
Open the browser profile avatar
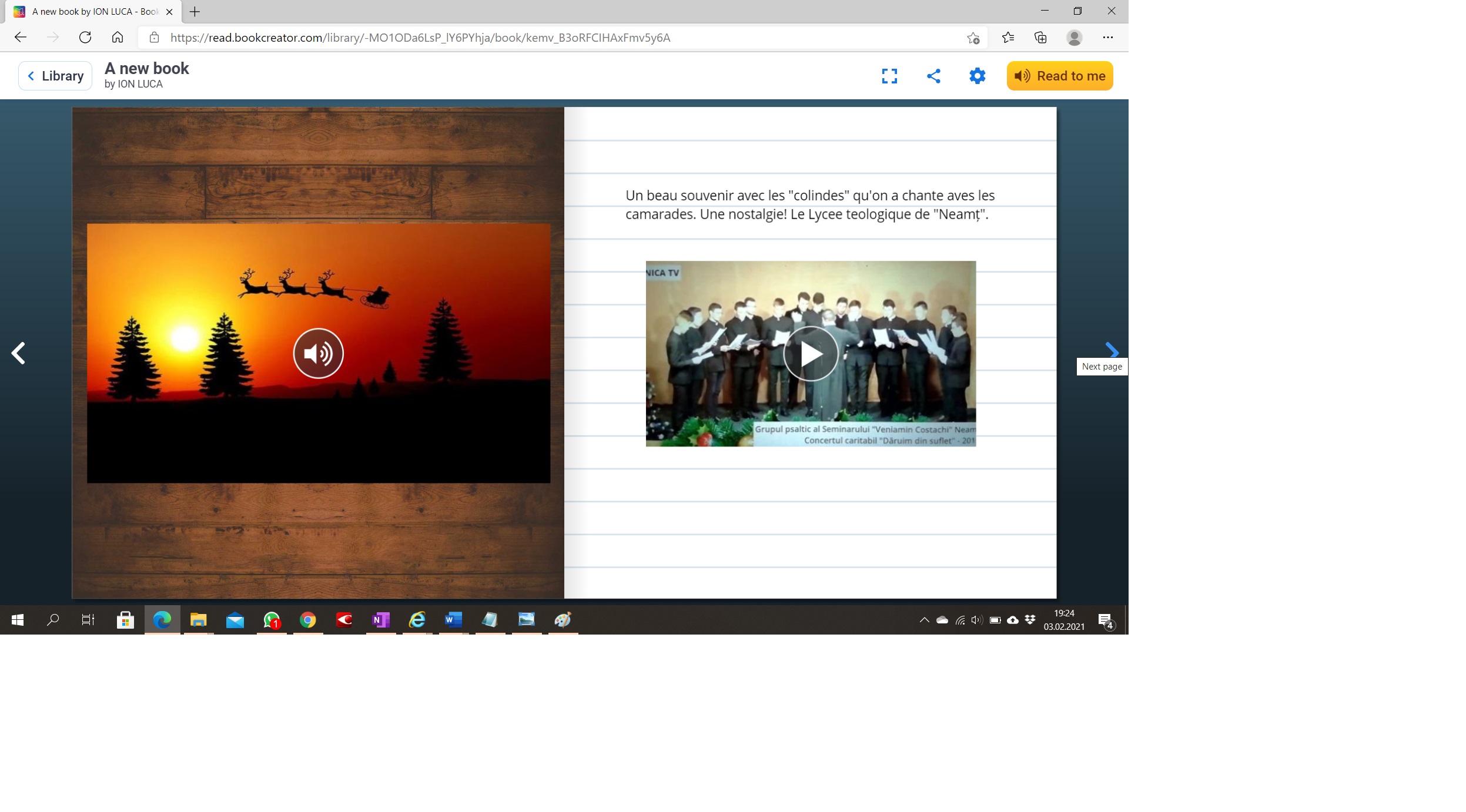(x=1074, y=38)
